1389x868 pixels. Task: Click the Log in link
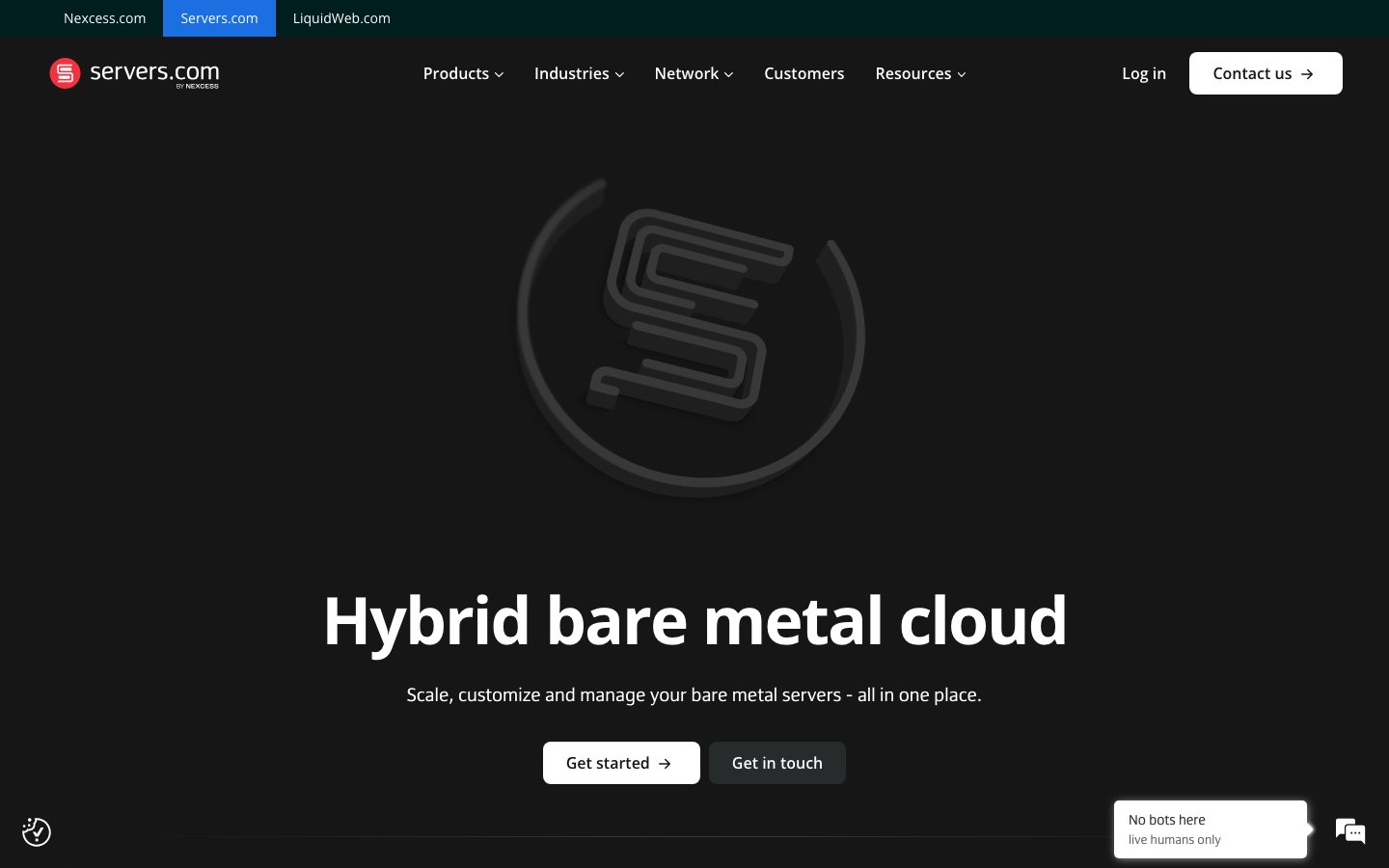[x=1144, y=73]
